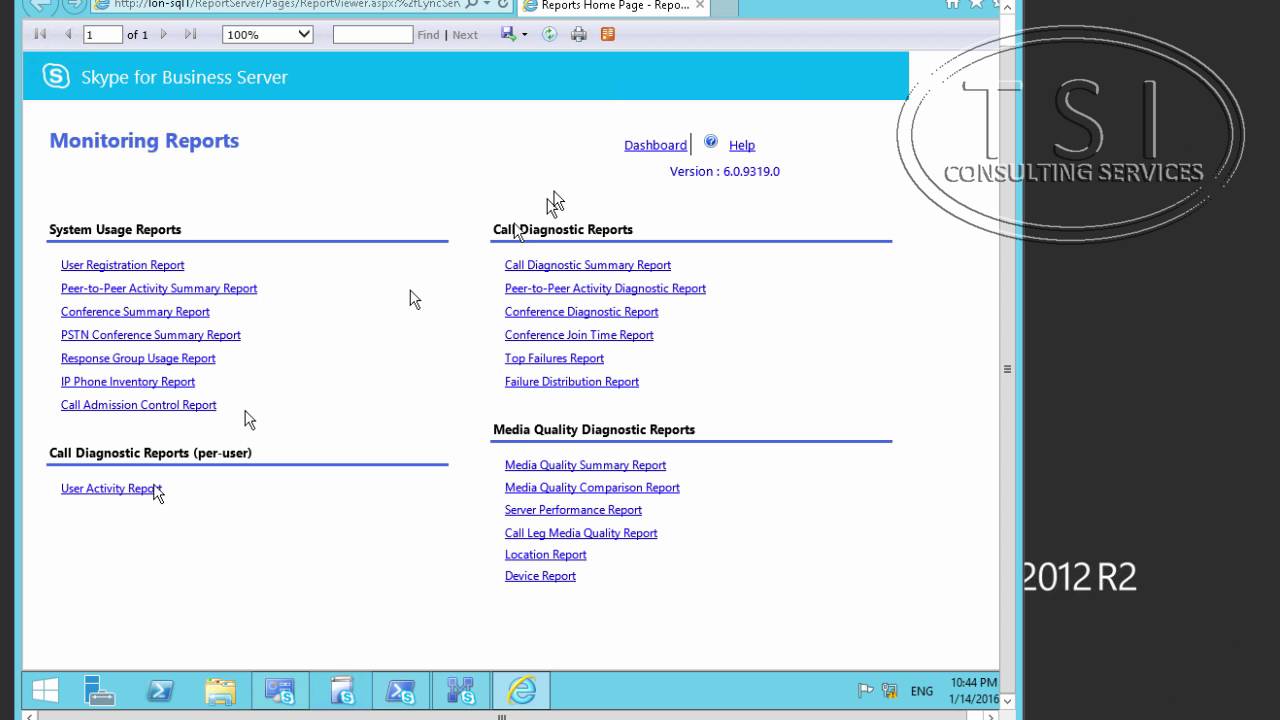Image resolution: width=1280 pixels, height=720 pixels.
Task: Click the Action Center flag tray icon
Action: [866, 691]
